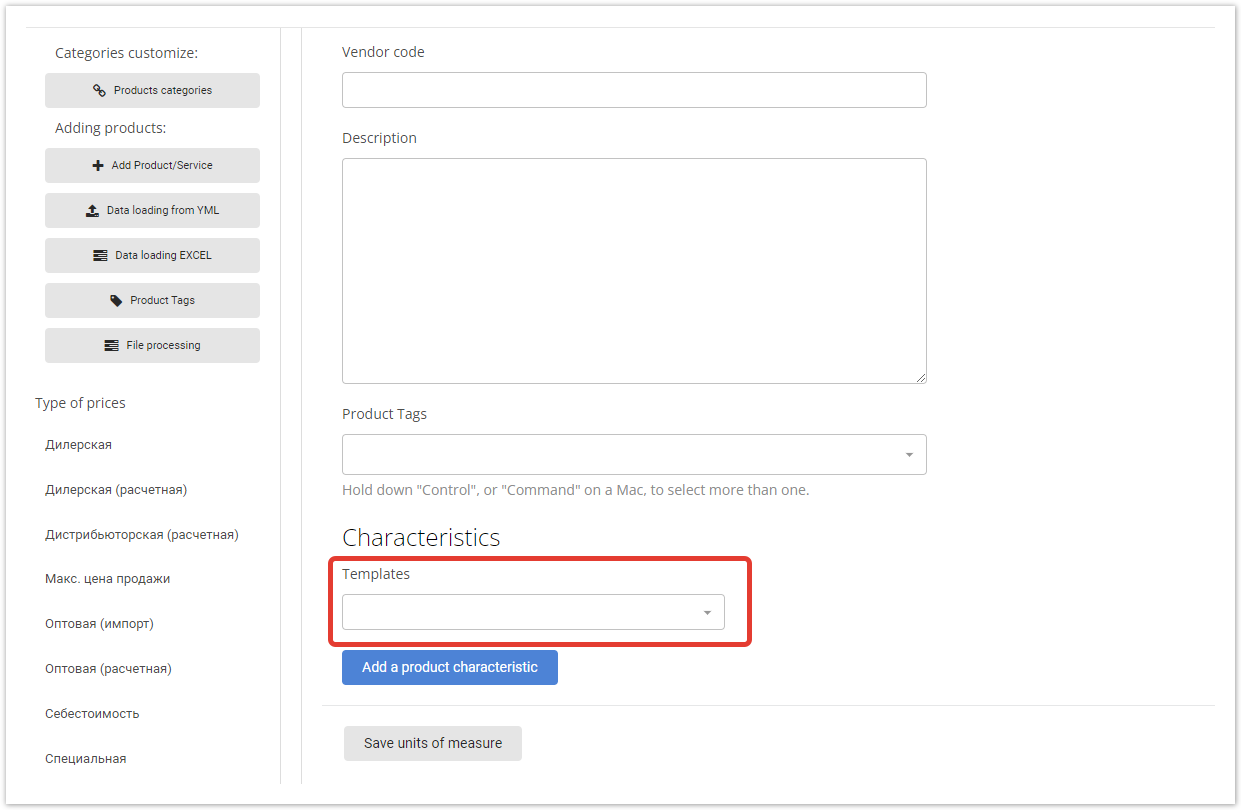The height and width of the screenshot is (810, 1241).
Task: Click Add a product characteristic button
Action: tap(450, 667)
